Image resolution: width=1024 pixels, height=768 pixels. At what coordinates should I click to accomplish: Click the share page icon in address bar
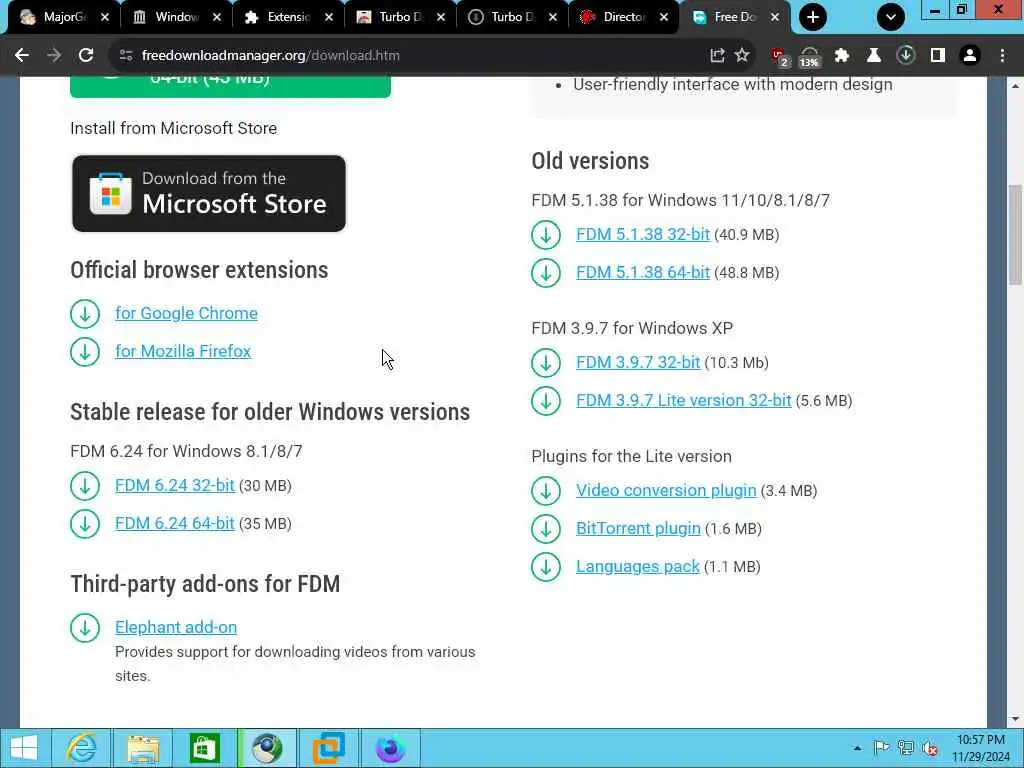[717, 56]
